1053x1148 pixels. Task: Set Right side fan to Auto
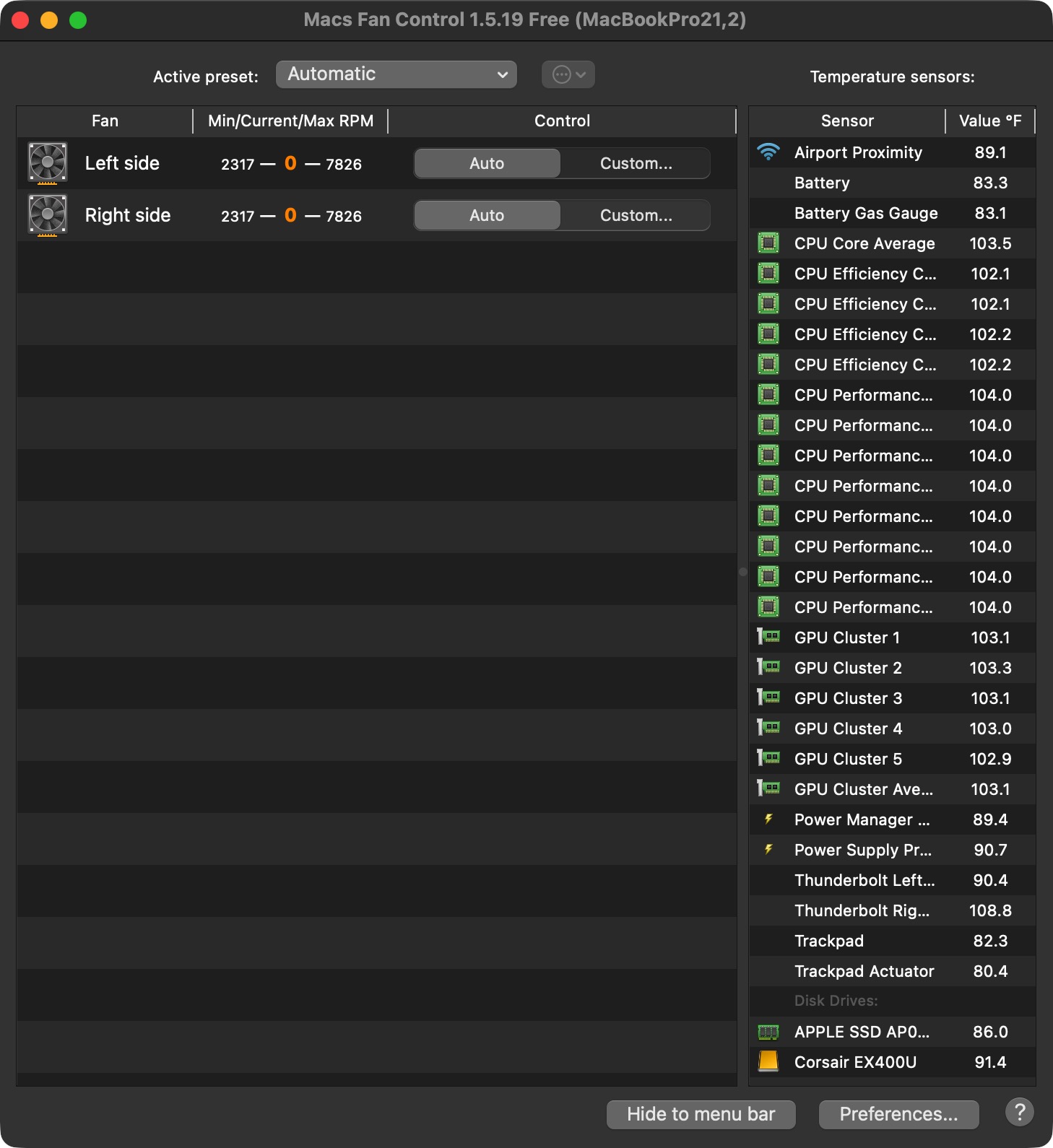pyautogui.click(x=487, y=215)
